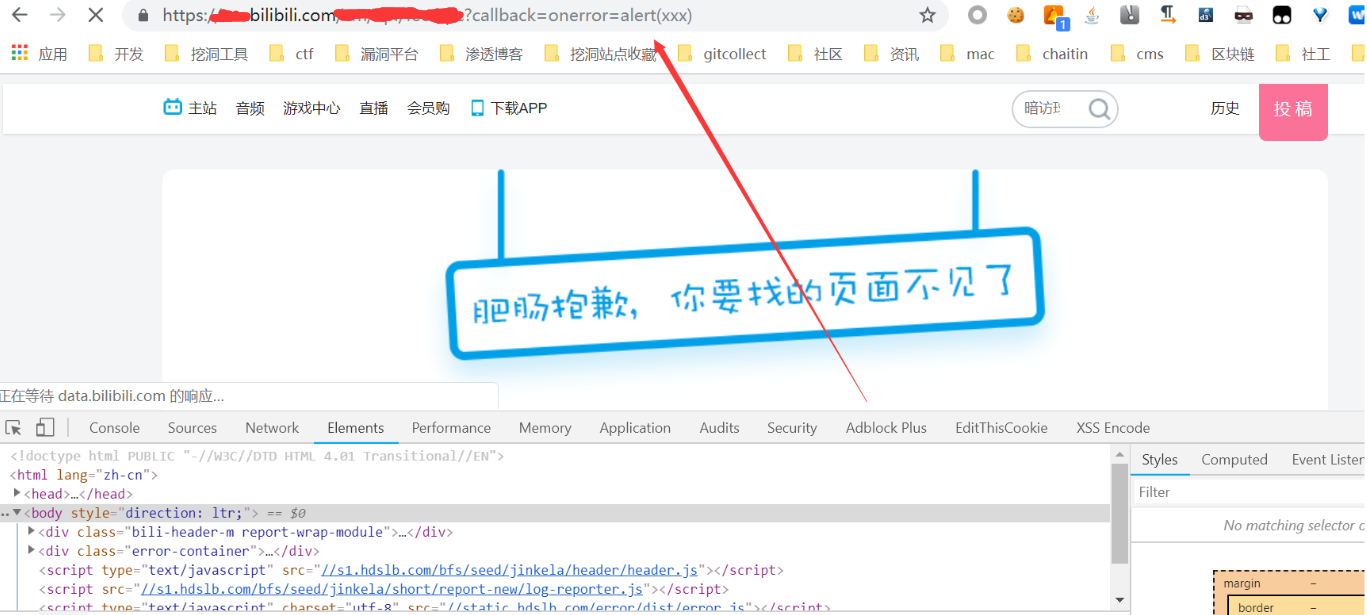This screenshot has width=1367, height=615.
Task: Bookmark this page with the star icon
Action: tap(927, 15)
